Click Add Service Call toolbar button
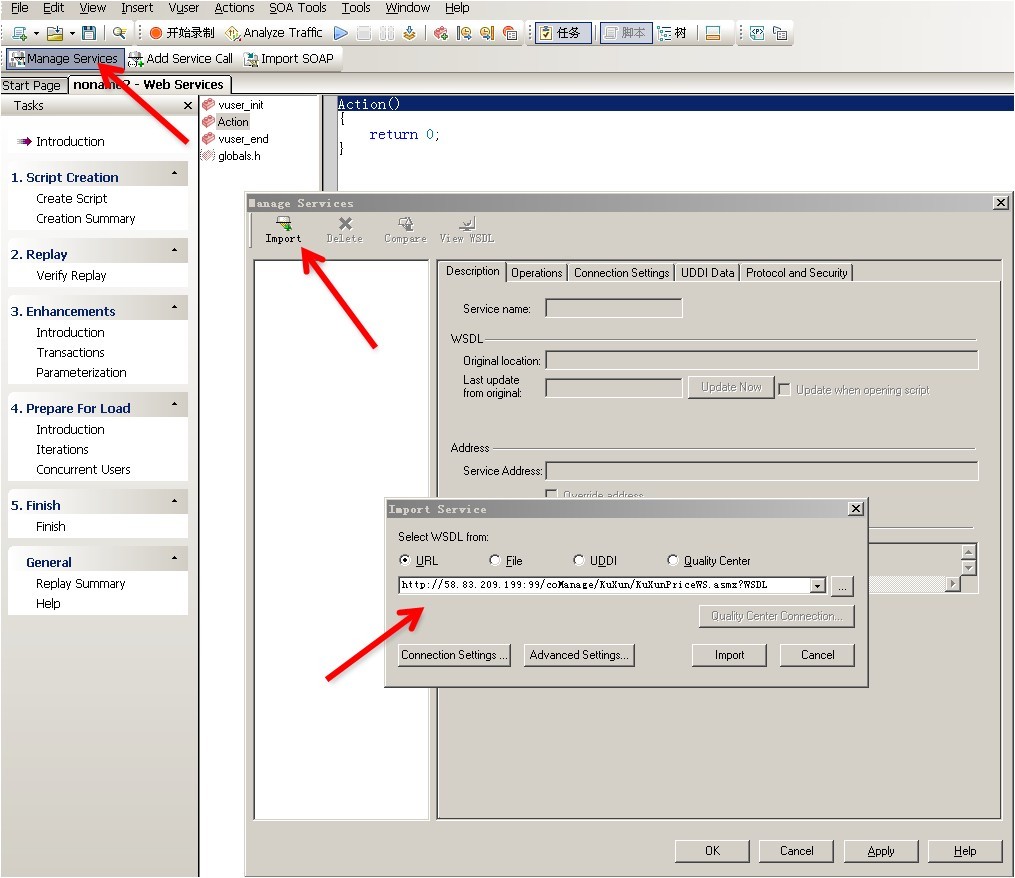Image resolution: width=1015 pixels, height=878 pixels. click(x=181, y=58)
